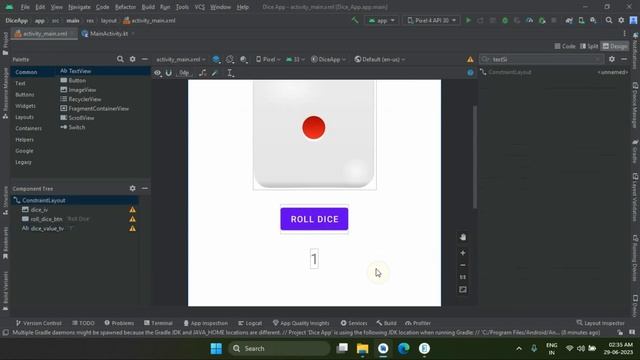Minimize the Component Tree panel
This screenshot has width=640, height=360.
pyautogui.click(x=144, y=188)
